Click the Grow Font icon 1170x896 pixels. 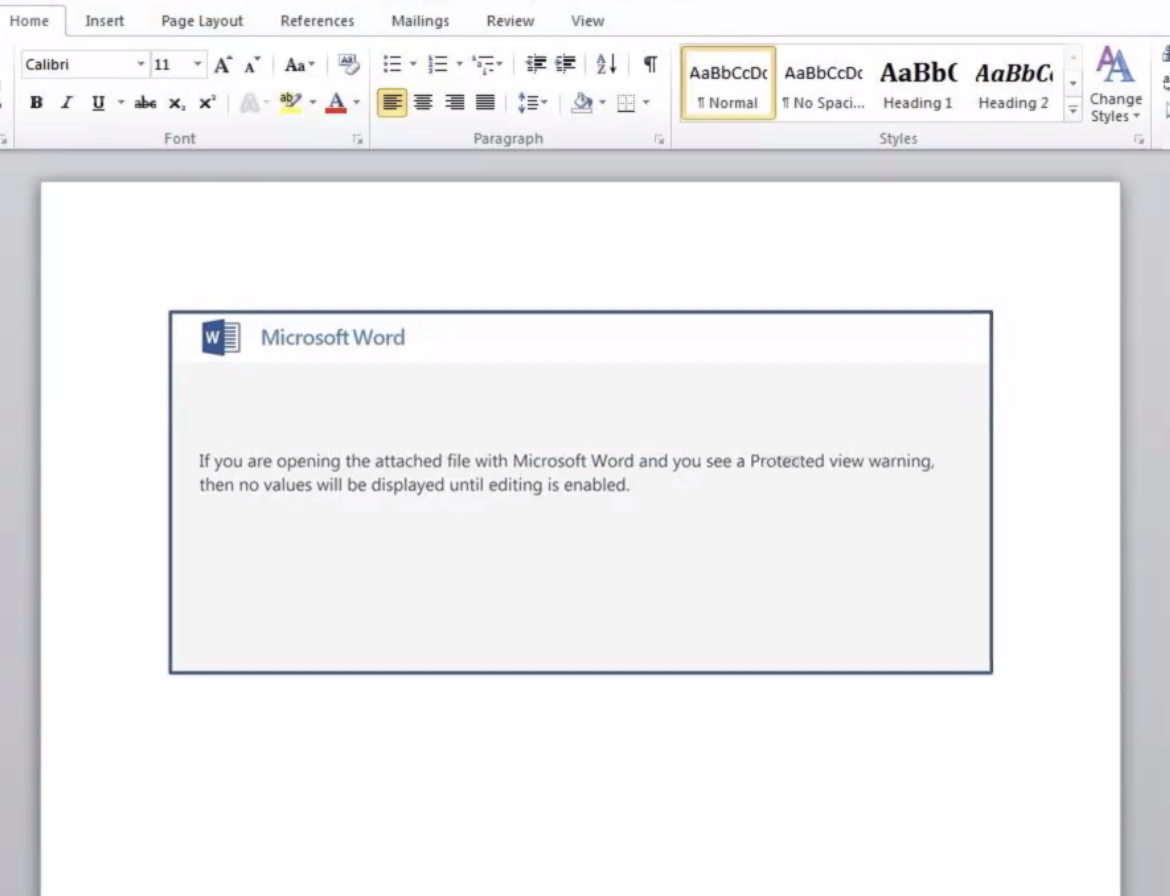222,65
